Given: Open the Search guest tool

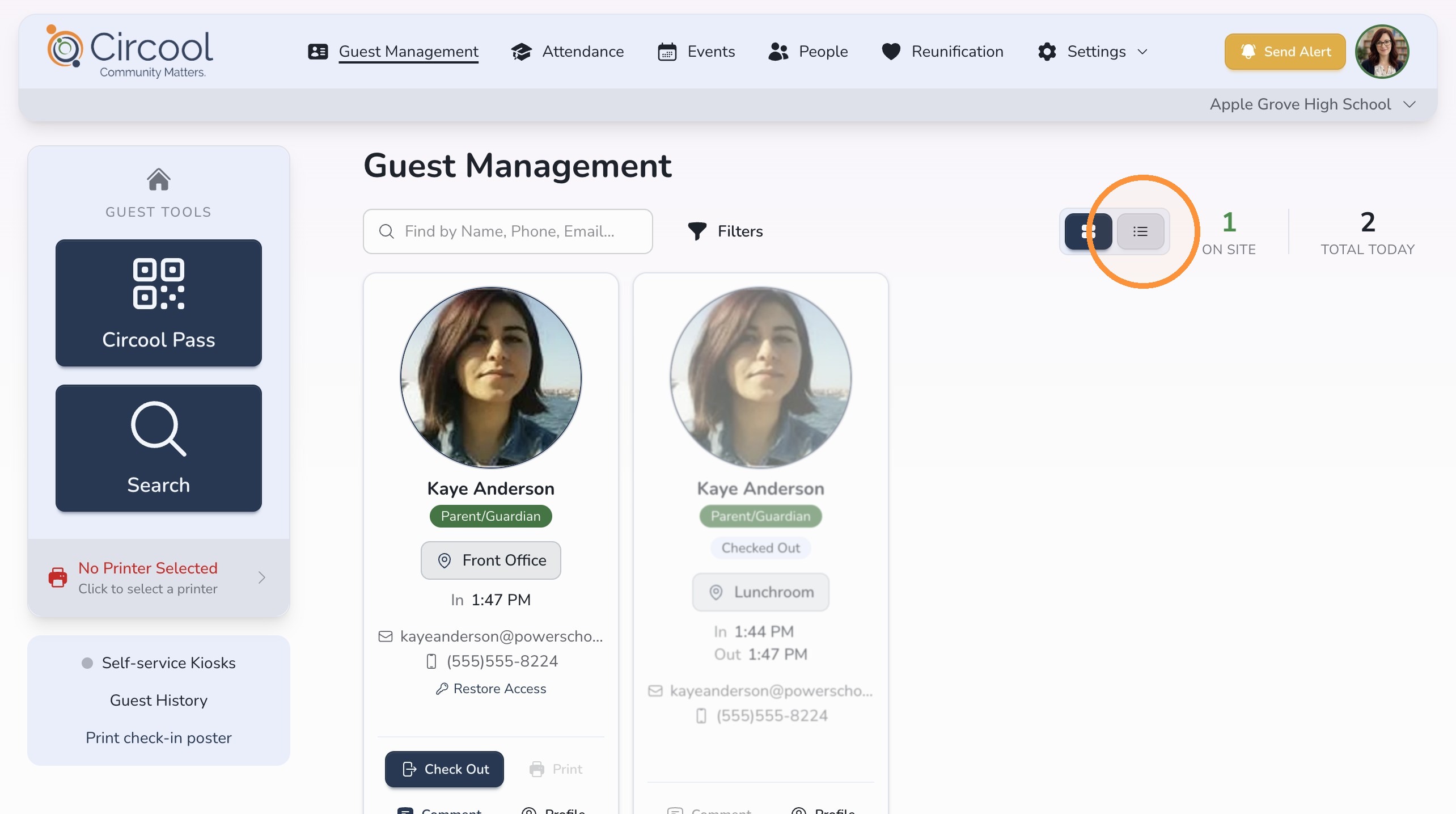Looking at the screenshot, I should [159, 448].
